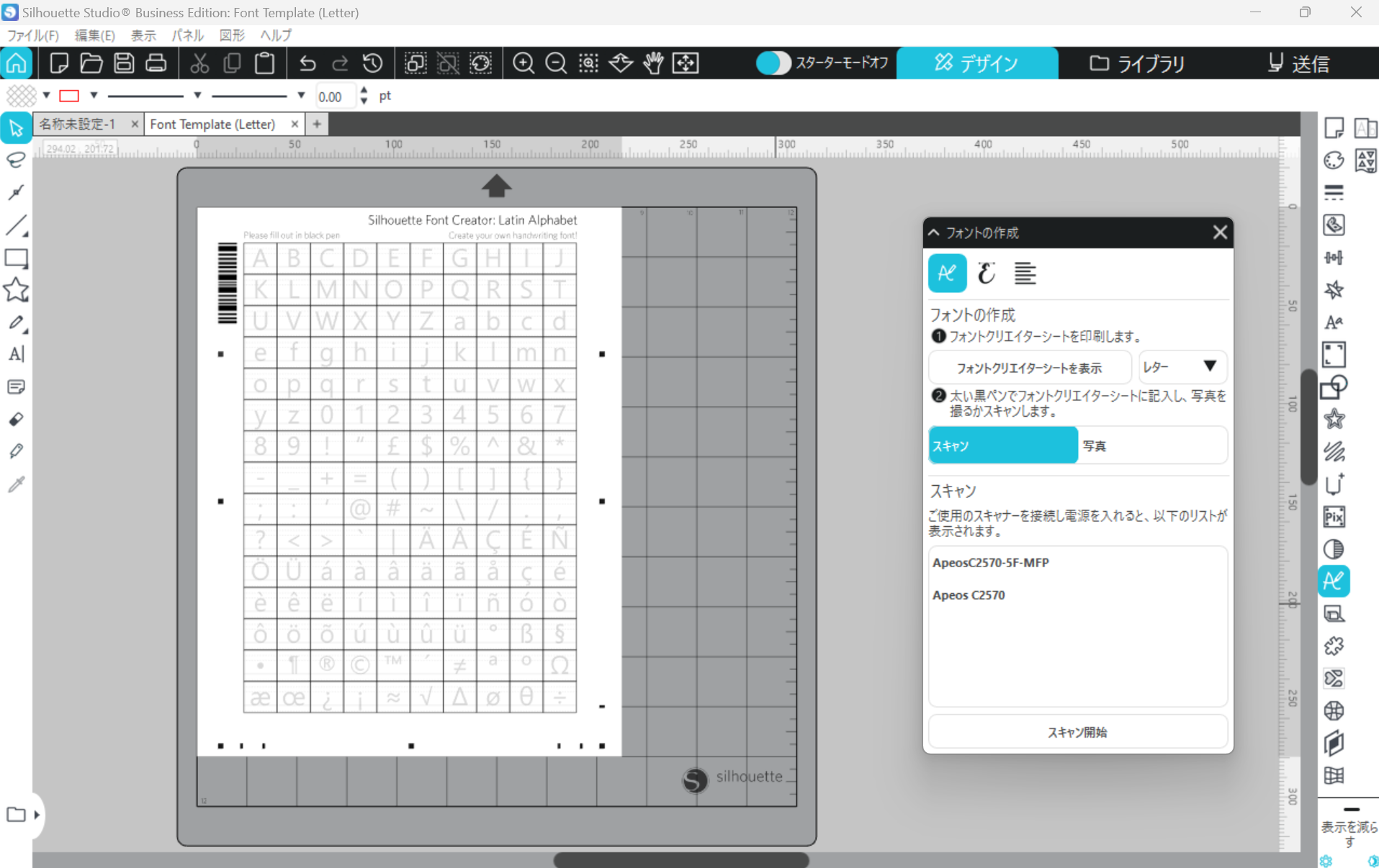
Task: Toggle Starter Mode switch
Action: [773, 63]
